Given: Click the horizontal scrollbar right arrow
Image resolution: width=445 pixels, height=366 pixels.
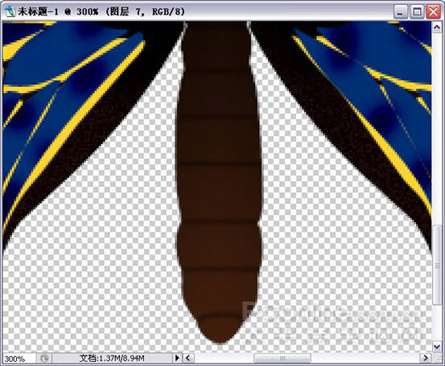Looking at the screenshot, I should tap(426, 358).
